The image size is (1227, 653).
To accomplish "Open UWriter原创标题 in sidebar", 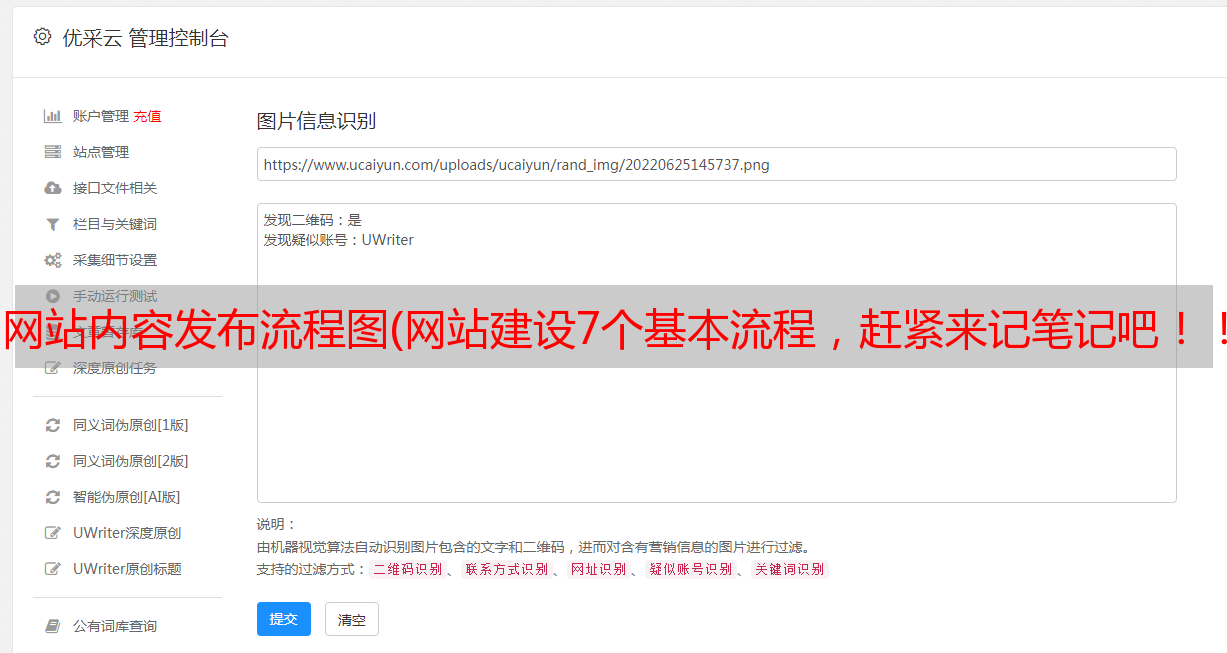I will [127, 569].
